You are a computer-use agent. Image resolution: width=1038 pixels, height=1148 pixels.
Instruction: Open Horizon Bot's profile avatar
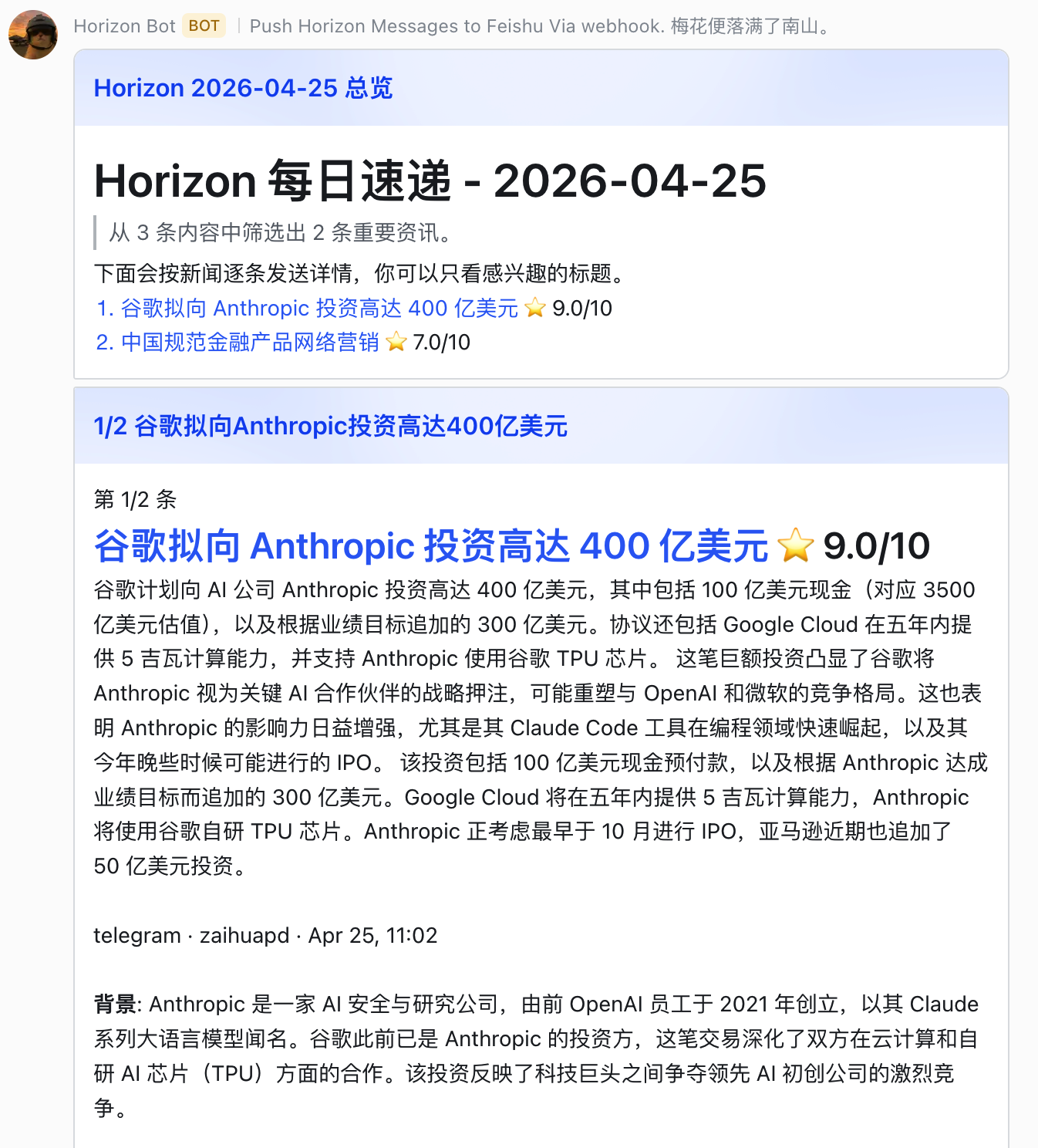[33, 35]
